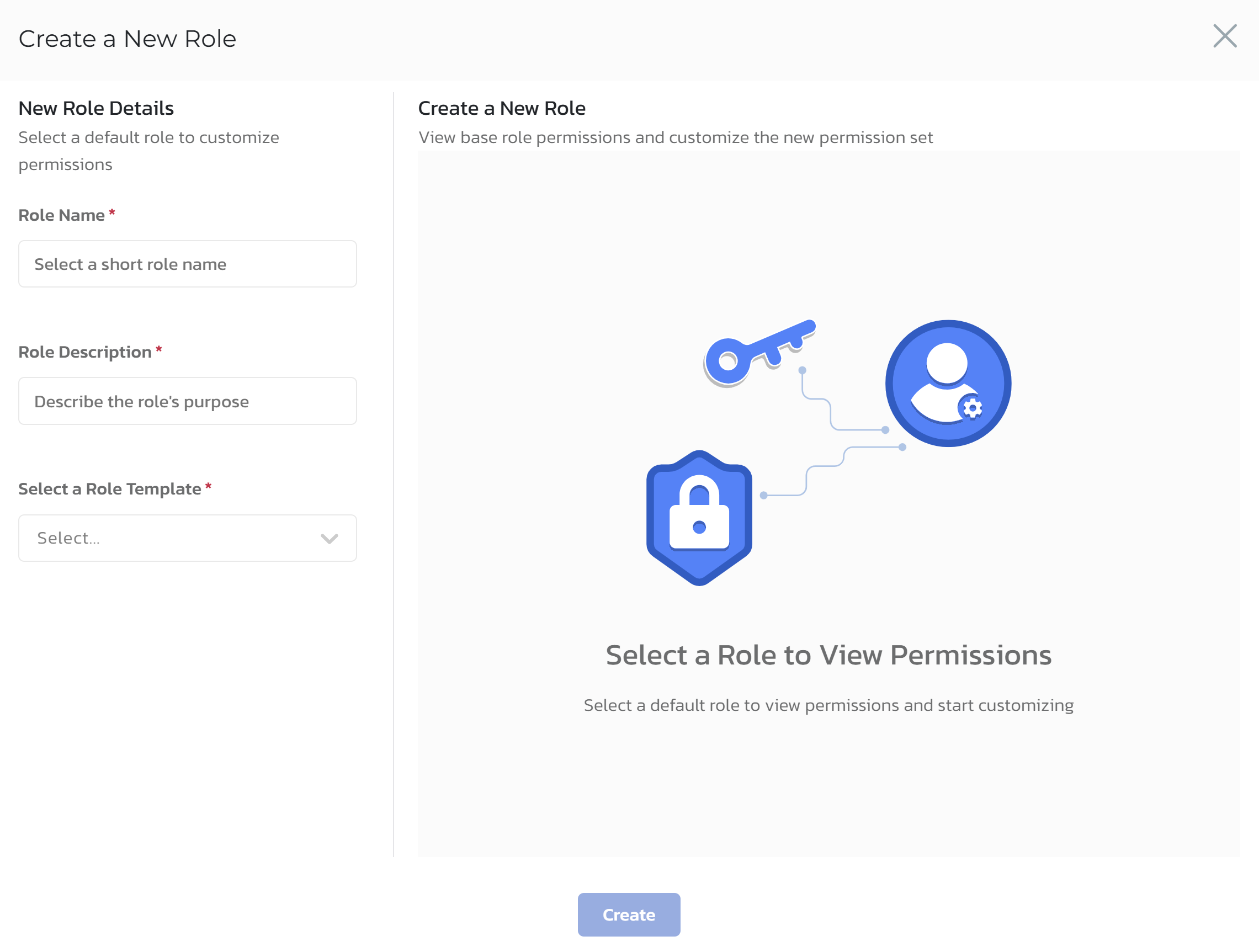Click the required asterisk next to Role Name
1259x952 pixels.
(111, 214)
